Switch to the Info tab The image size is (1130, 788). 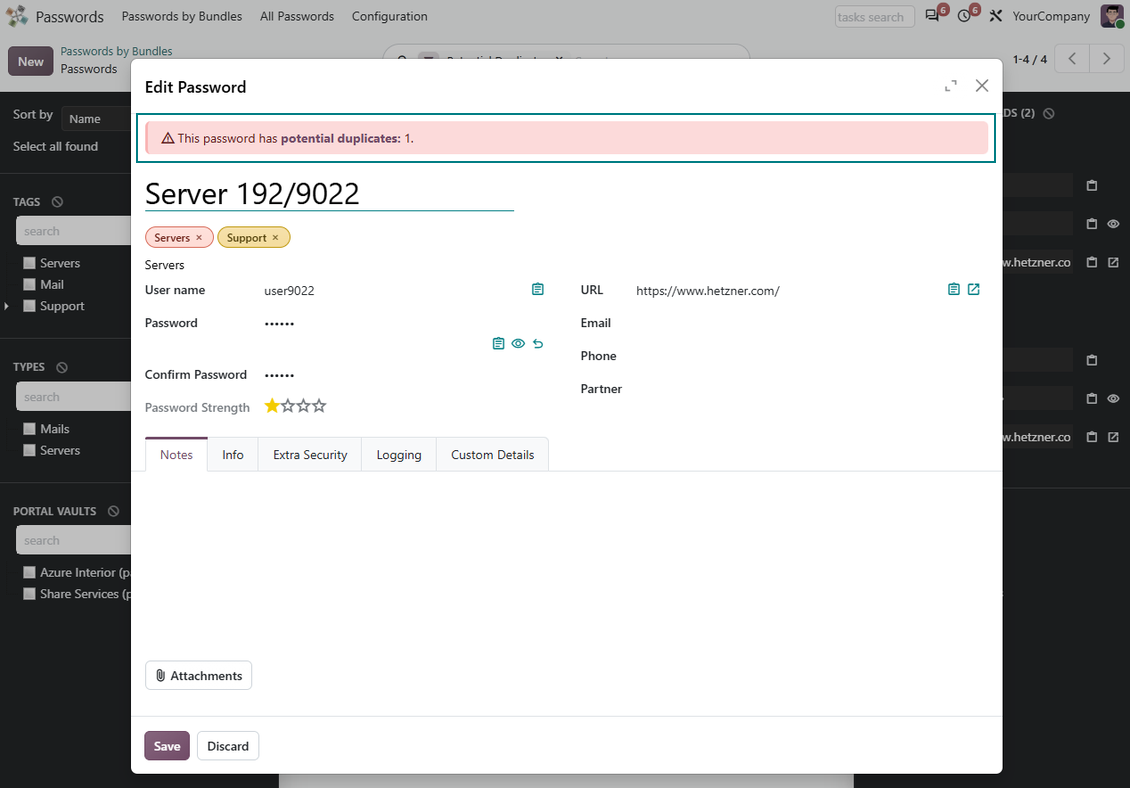coord(233,455)
